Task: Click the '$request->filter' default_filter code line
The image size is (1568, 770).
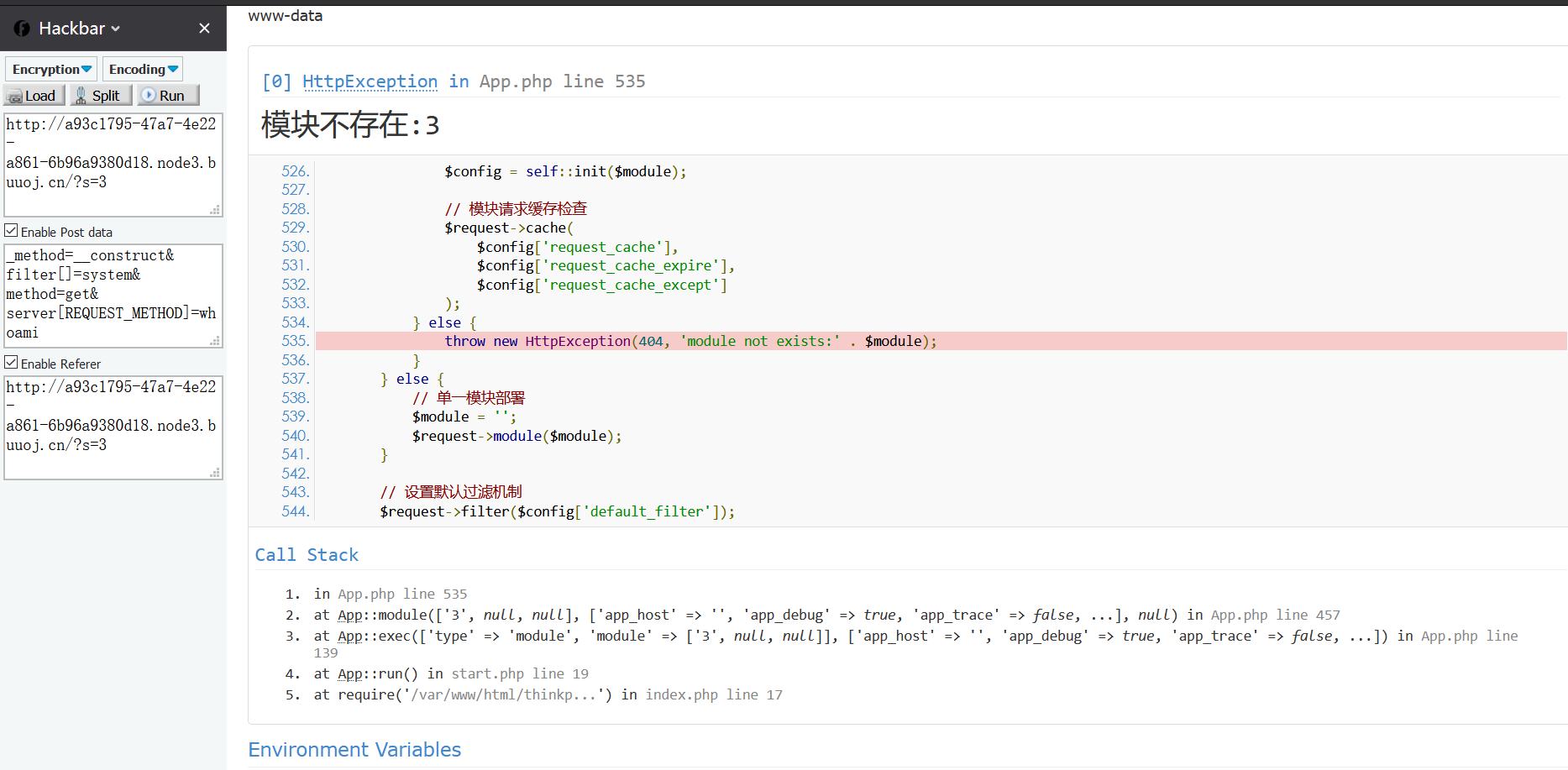Action: point(558,511)
